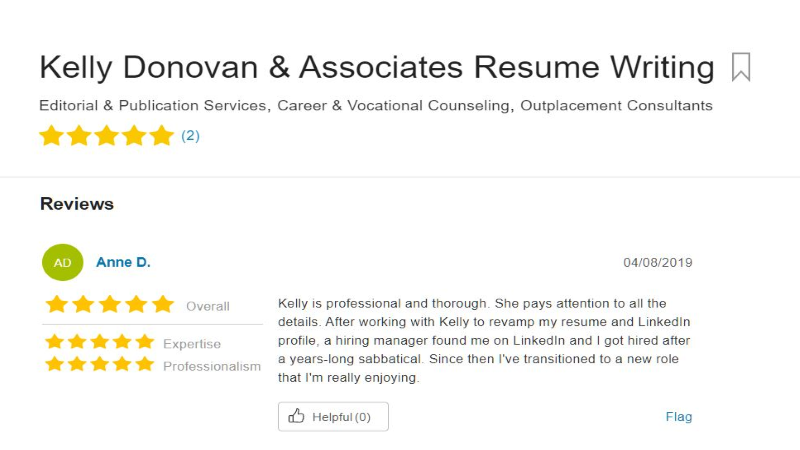
Task: Click the review date 04/08/2019
Action: click(658, 263)
